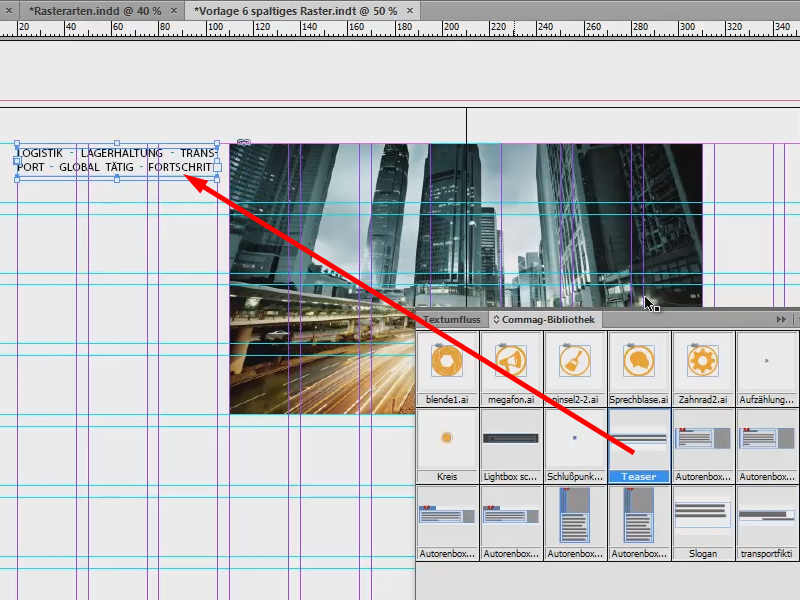The image size is (800, 600).
Task: Select the Lightbox library item
Action: [510, 440]
